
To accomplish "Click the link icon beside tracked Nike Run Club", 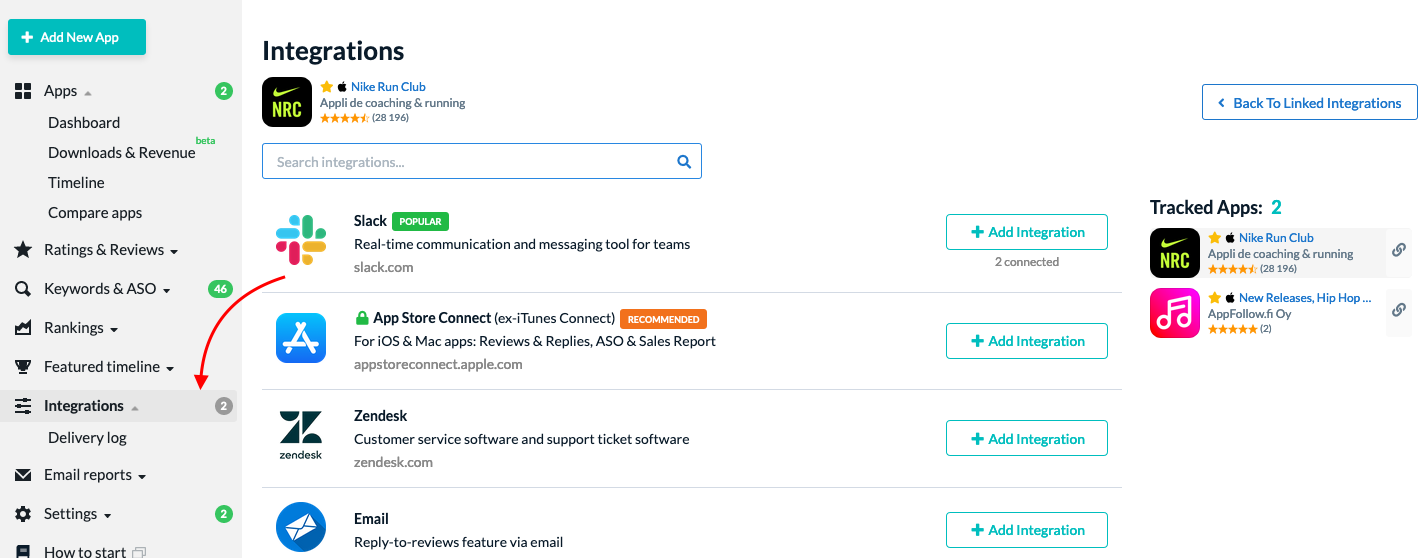I will click(1399, 250).
